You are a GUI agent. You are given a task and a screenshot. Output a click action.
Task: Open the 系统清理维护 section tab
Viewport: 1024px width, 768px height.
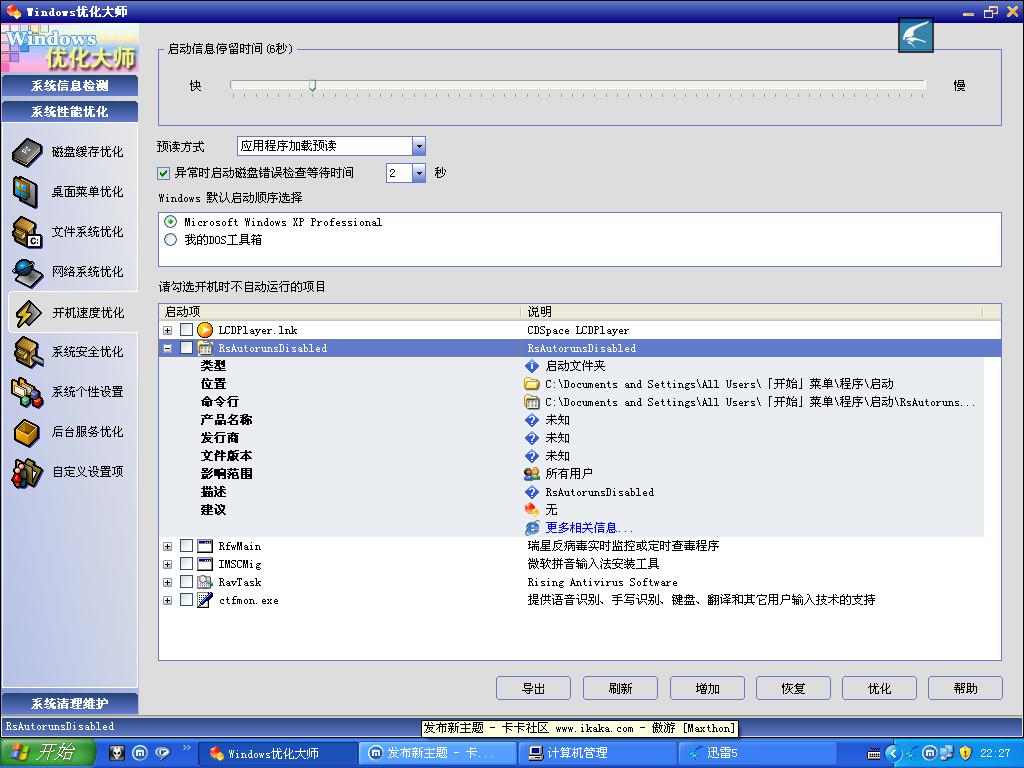(70, 703)
